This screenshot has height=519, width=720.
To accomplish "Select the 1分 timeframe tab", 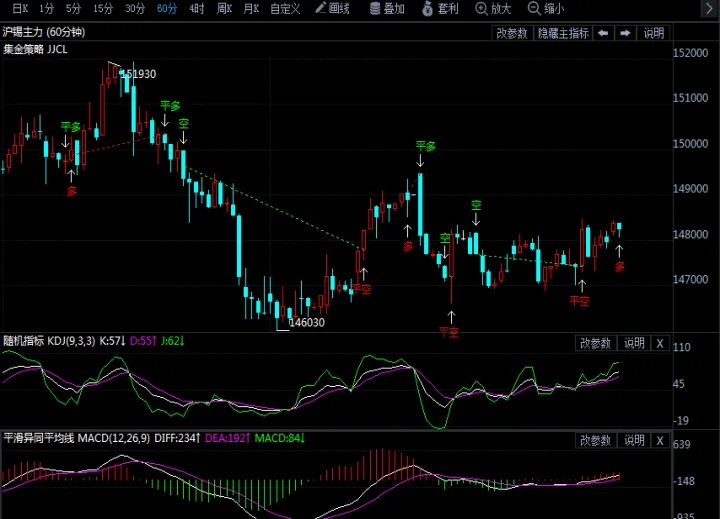I will [46, 8].
